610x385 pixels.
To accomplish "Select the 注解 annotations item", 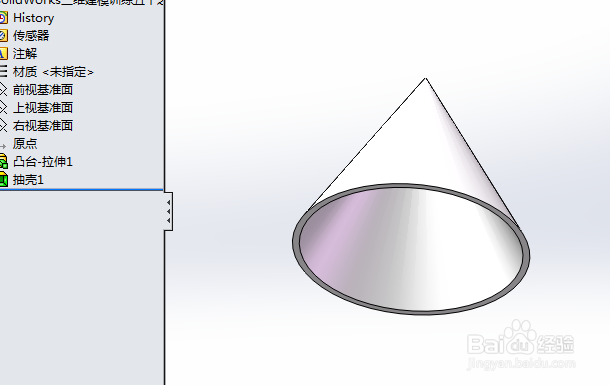I will pyautogui.click(x=25, y=54).
